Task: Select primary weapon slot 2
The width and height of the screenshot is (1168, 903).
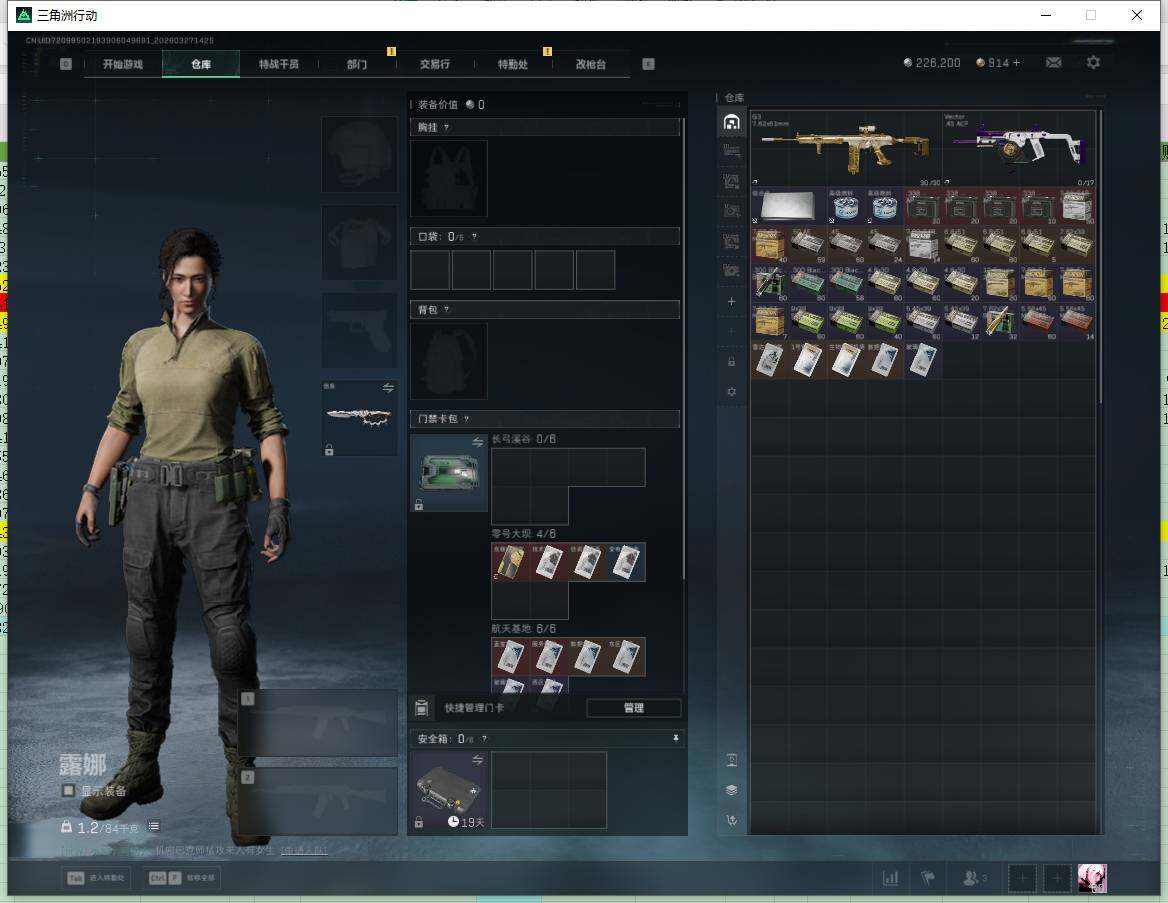Action: click(319, 802)
